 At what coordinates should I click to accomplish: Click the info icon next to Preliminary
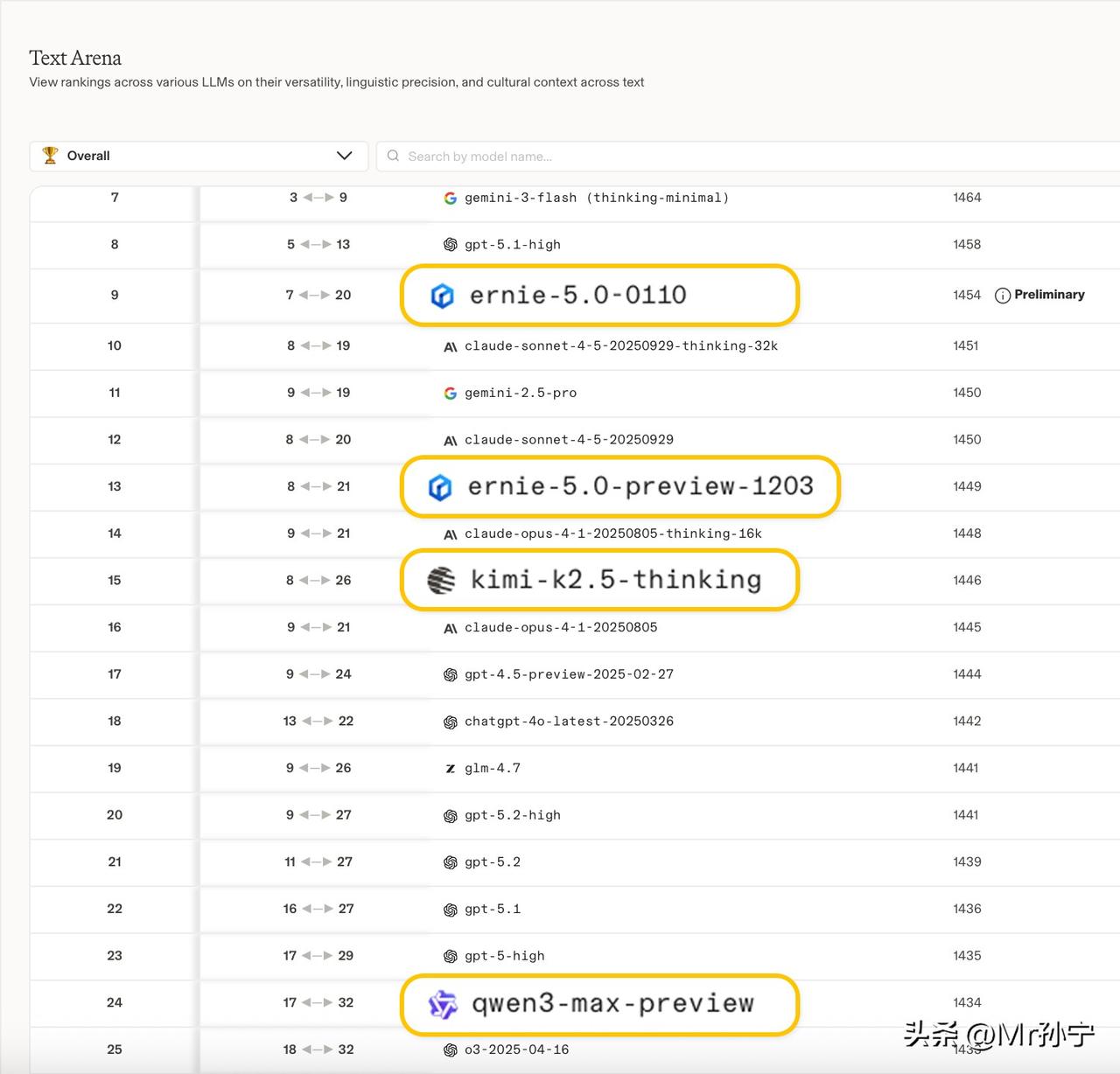[x=1003, y=296]
